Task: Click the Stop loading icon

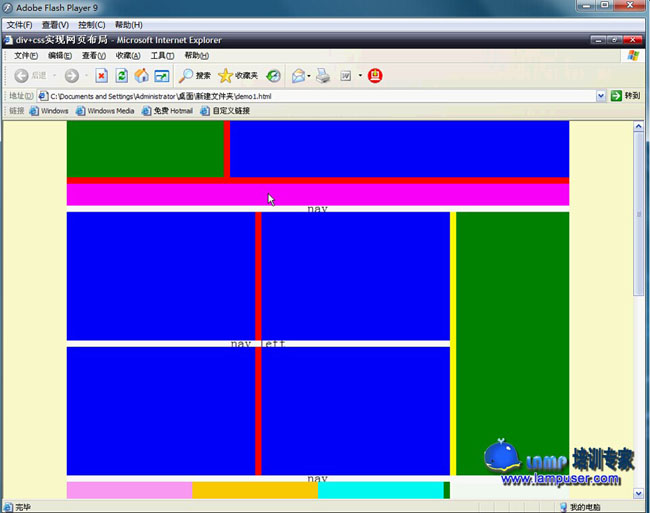Action: 101,76
